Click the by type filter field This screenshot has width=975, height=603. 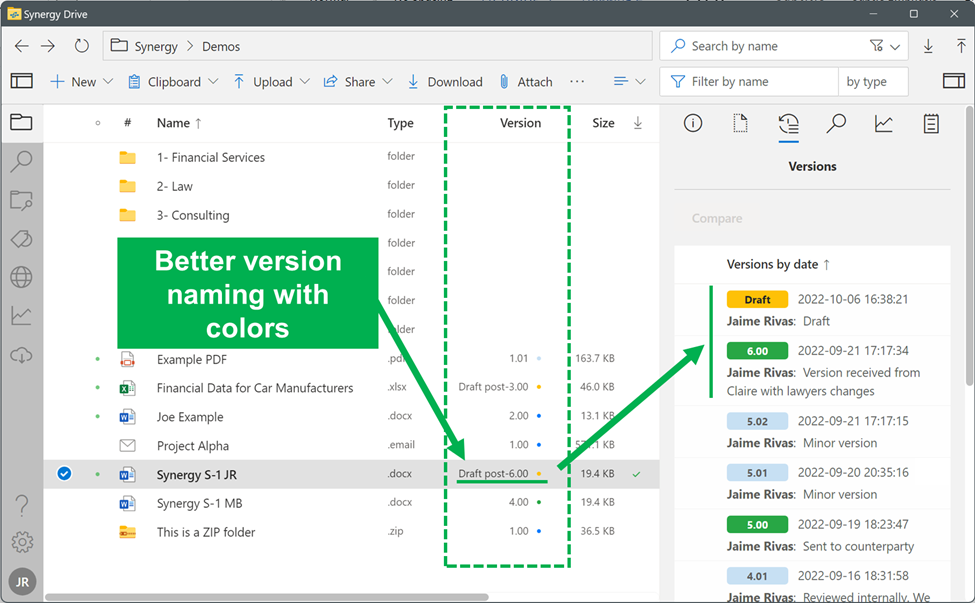(872, 81)
